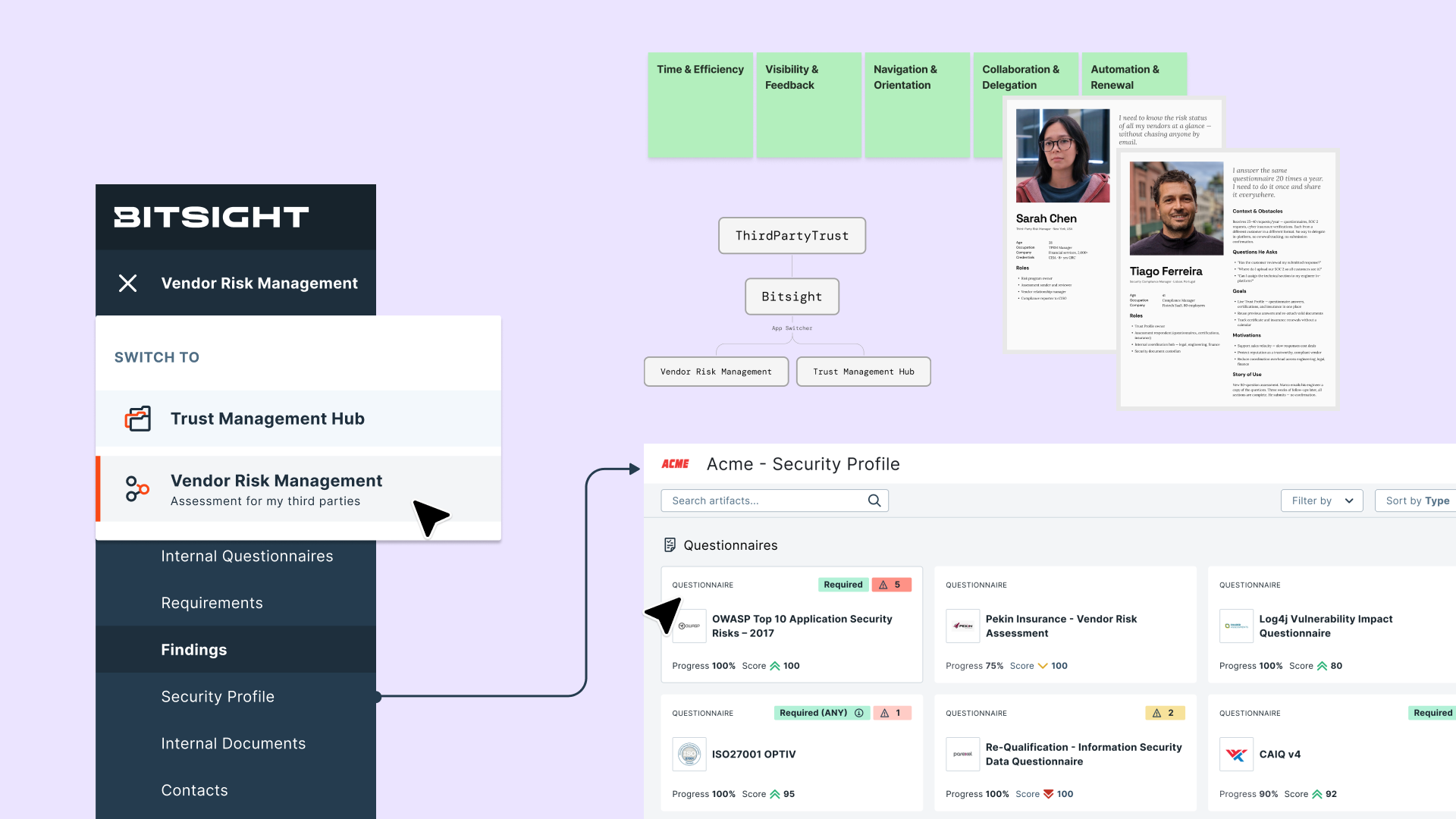Select the Navigation & Orientation sticky note
1456x819 pixels.
pos(918,105)
